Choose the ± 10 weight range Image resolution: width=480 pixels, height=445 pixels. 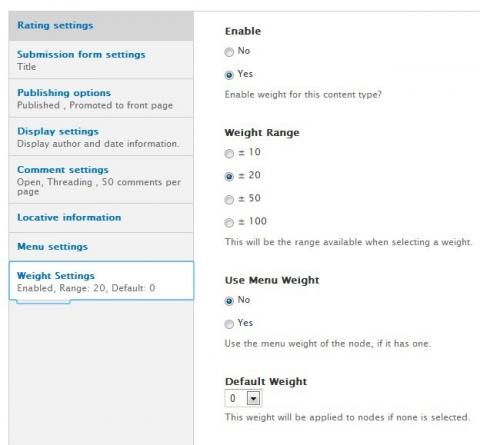(229, 154)
